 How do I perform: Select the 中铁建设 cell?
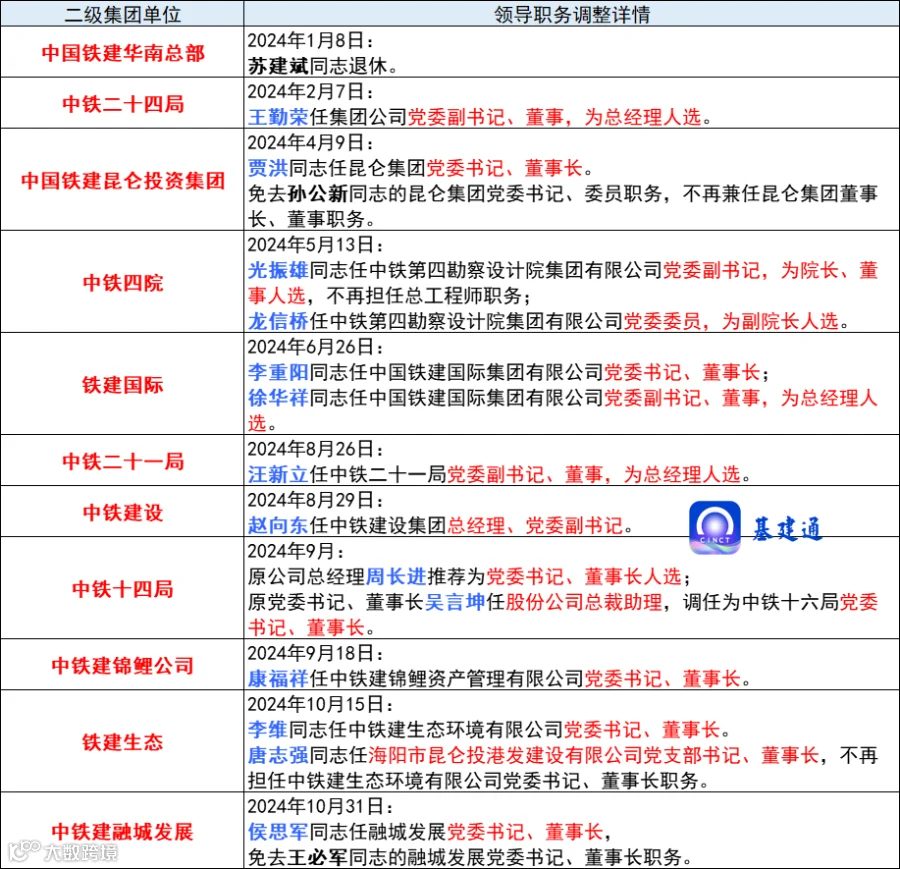point(122,512)
